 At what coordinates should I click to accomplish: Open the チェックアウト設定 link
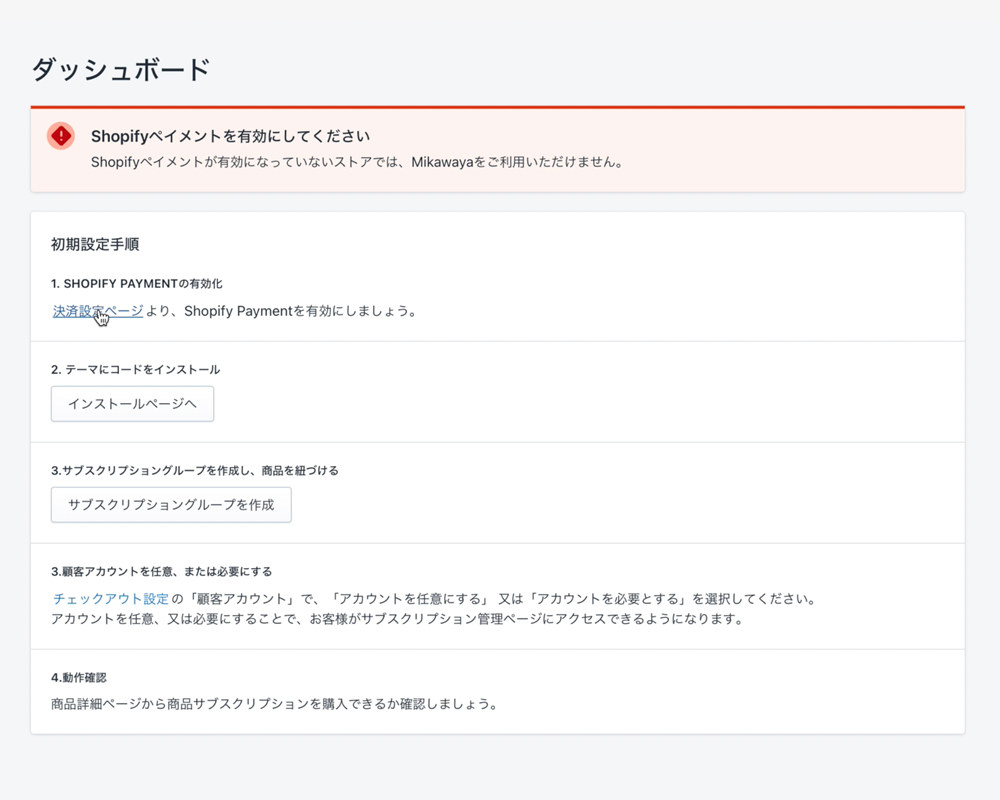click(x=110, y=598)
